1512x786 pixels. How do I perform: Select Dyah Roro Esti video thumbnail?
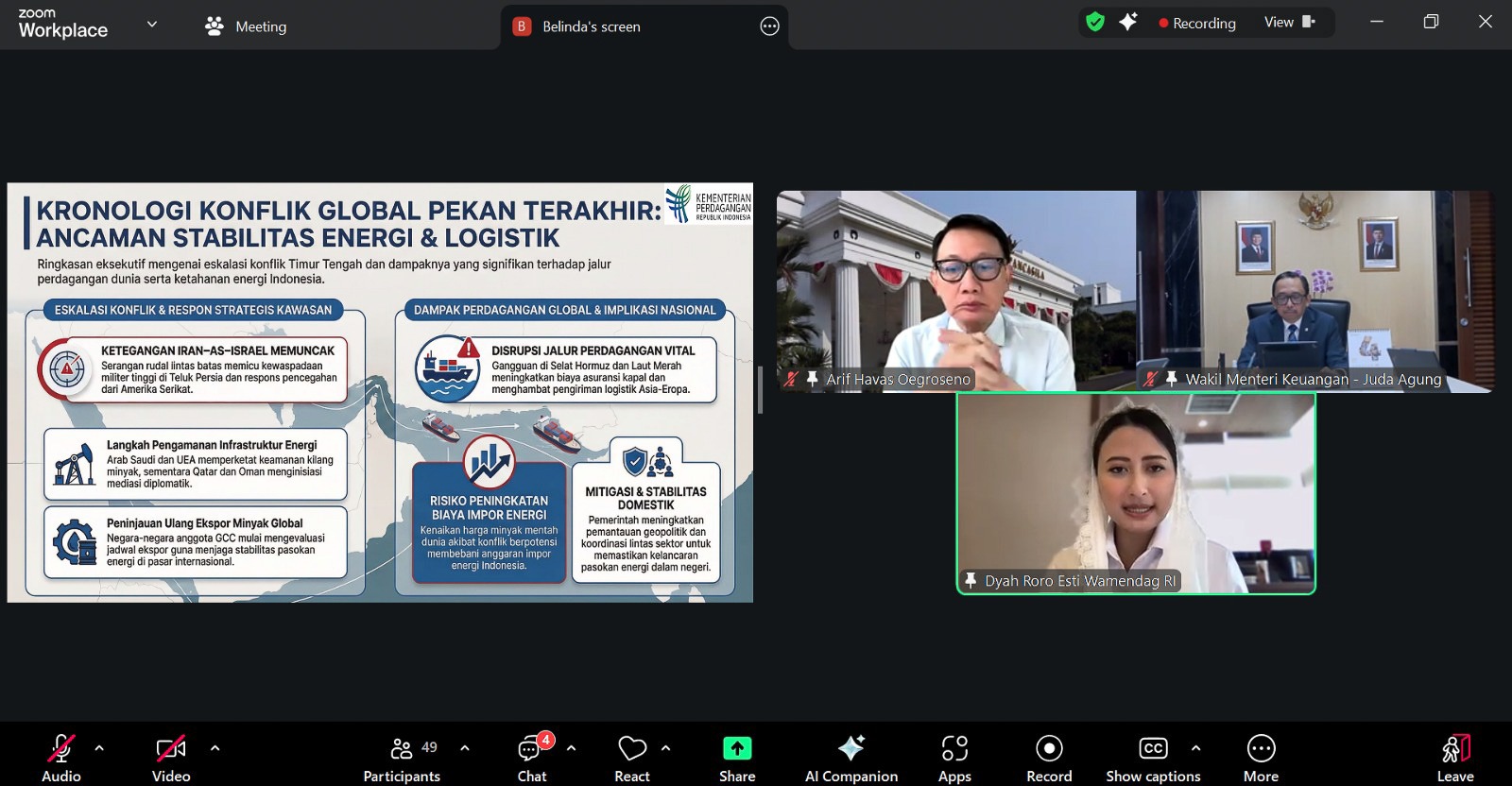tap(1136, 493)
